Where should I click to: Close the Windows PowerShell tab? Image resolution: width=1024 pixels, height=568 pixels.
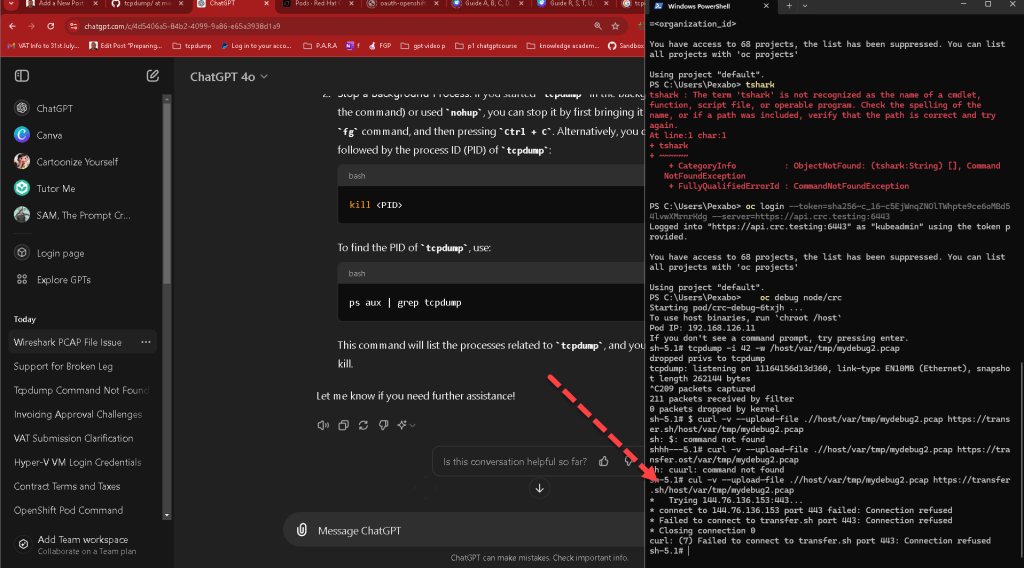click(766, 6)
